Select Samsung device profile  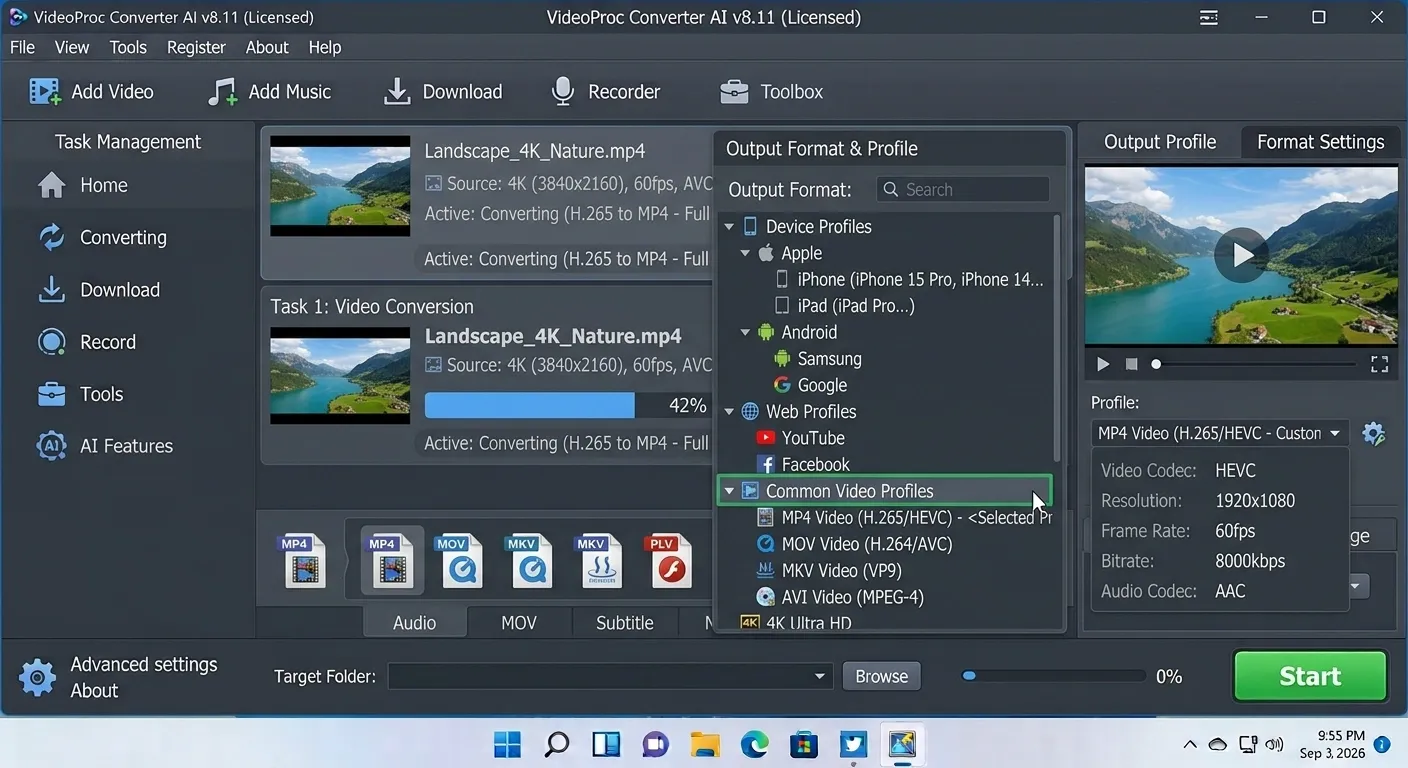coord(818,358)
